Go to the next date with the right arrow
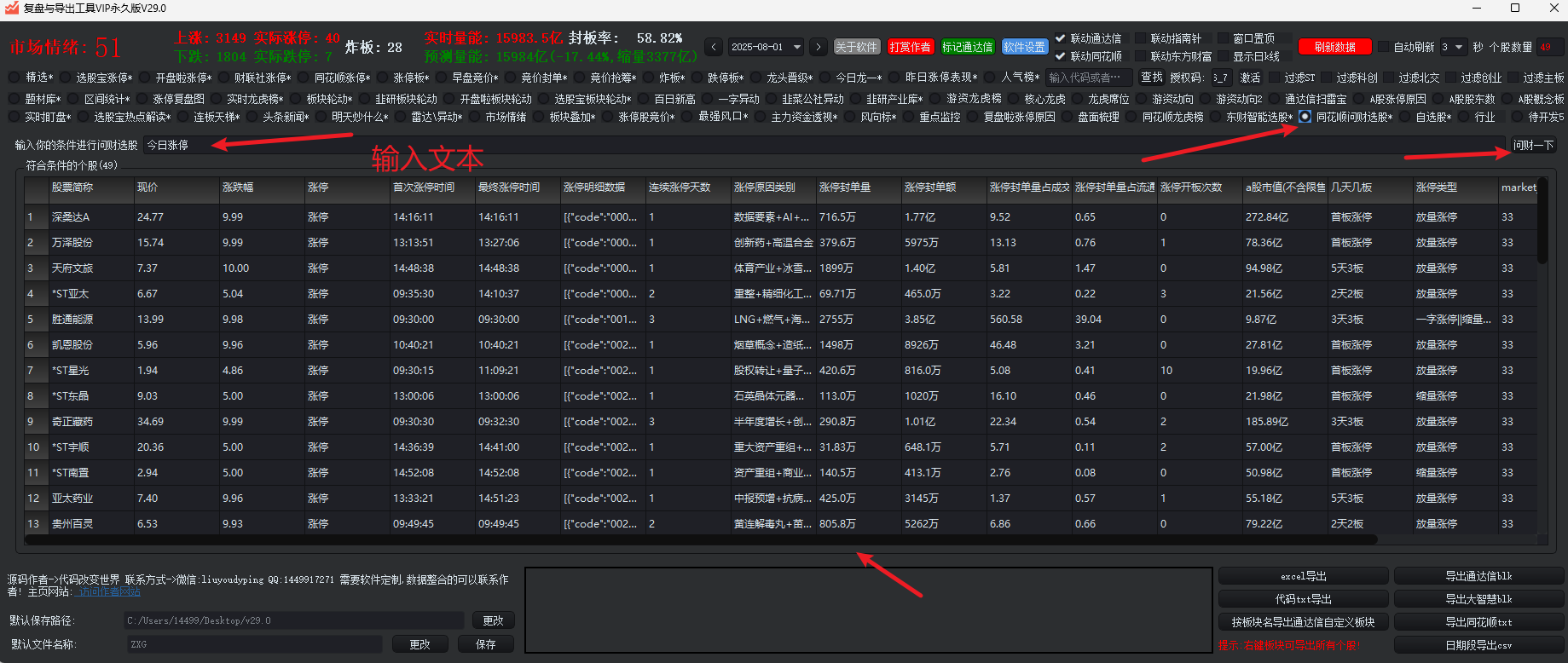The height and width of the screenshot is (663, 1568). tap(818, 47)
